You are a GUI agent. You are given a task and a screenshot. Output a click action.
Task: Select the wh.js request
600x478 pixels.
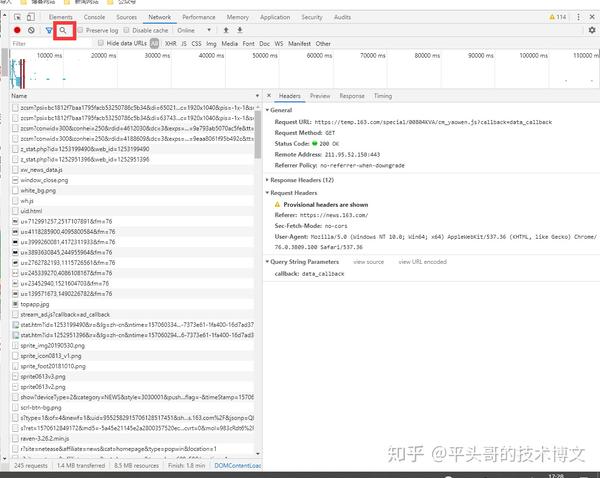coord(132,201)
